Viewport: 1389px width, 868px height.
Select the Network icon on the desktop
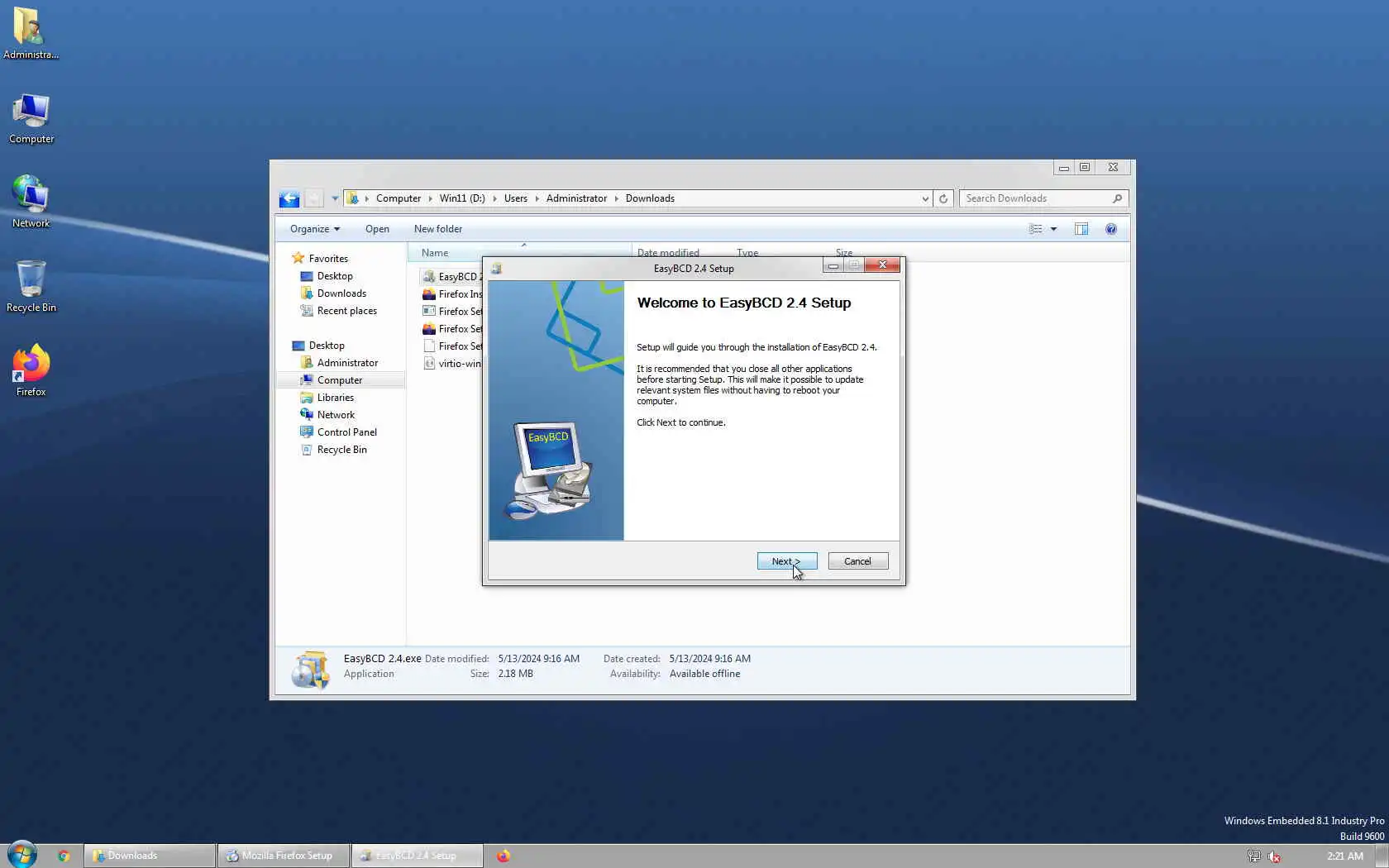point(31,202)
